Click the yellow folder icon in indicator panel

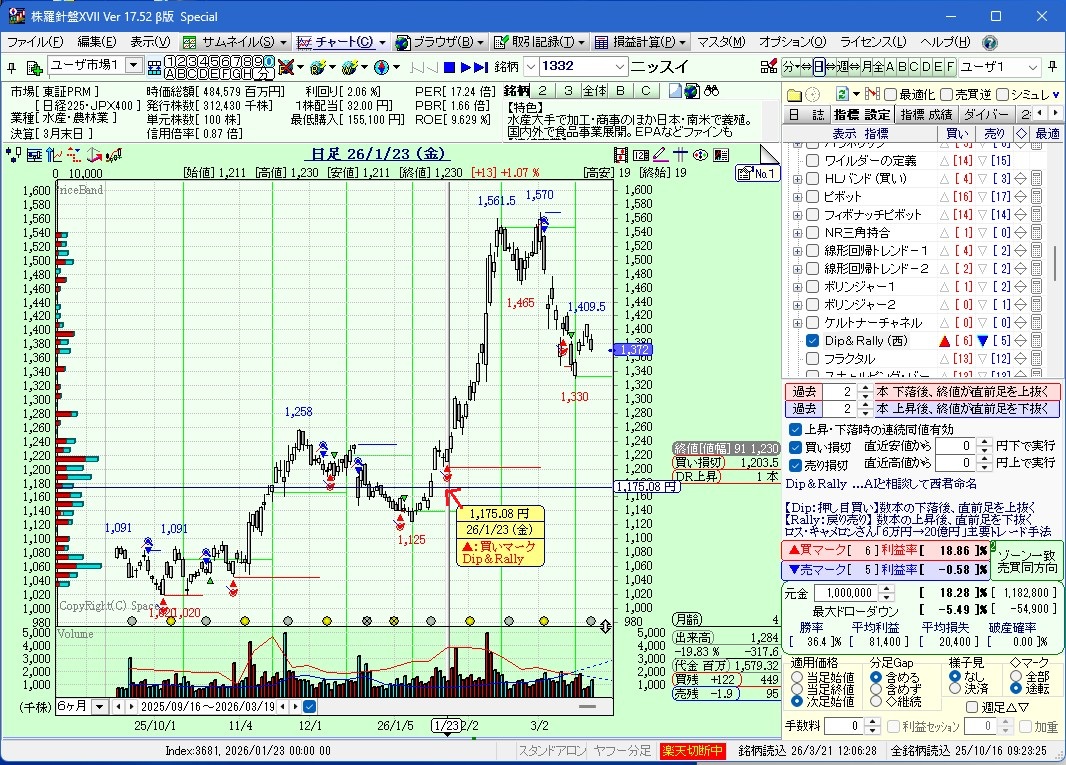(794, 94)
